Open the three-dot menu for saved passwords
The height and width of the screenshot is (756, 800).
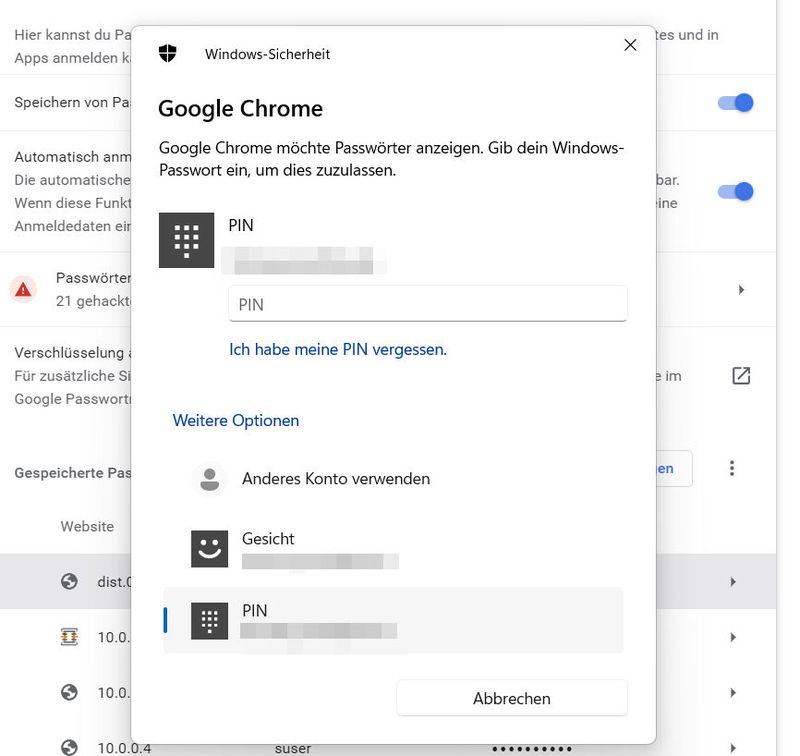coord(732,468)
